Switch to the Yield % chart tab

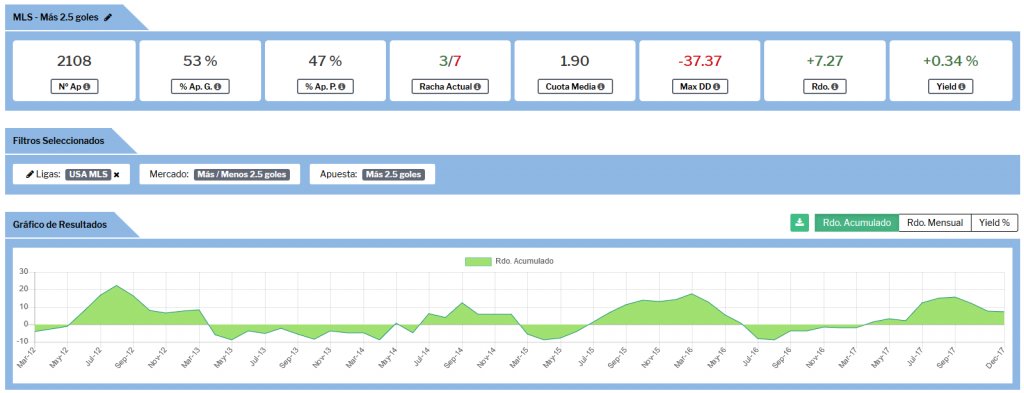pos(995,223)
